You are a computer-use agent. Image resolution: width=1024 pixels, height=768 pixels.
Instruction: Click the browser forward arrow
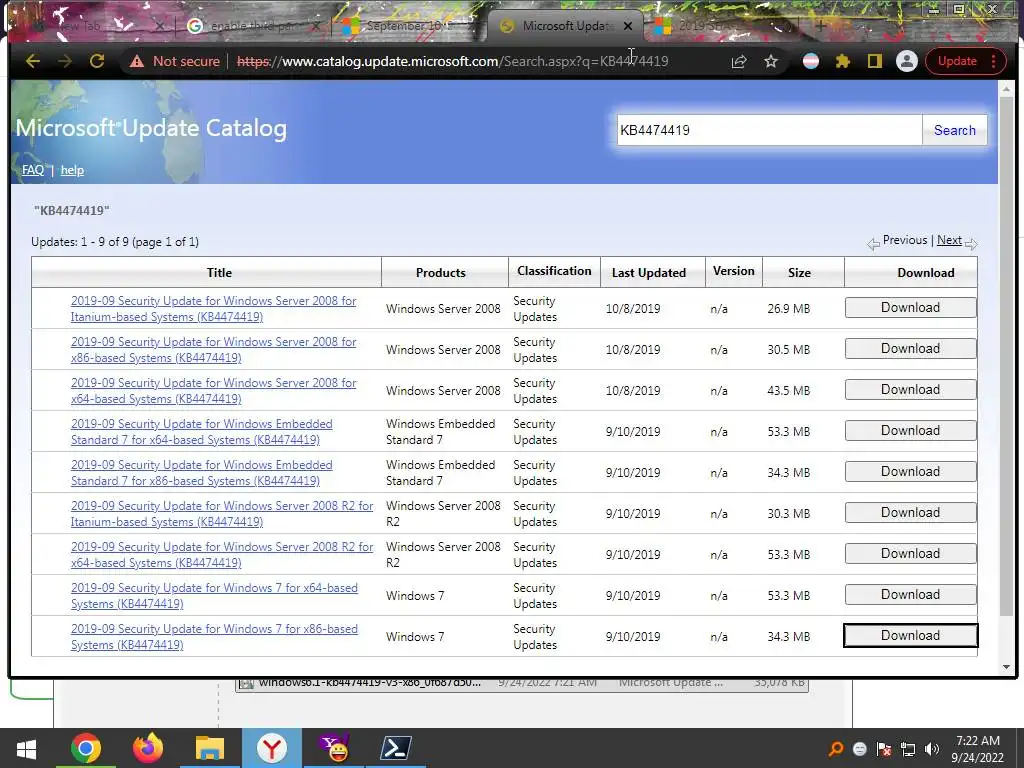pyautogui.click(x=65, y=61)
